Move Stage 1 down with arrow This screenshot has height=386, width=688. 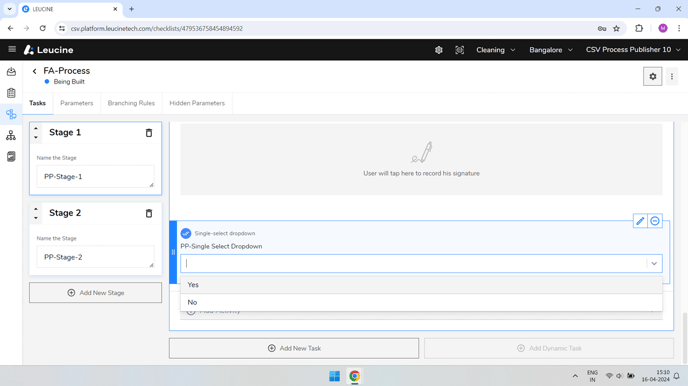click(x=36, y=137)
